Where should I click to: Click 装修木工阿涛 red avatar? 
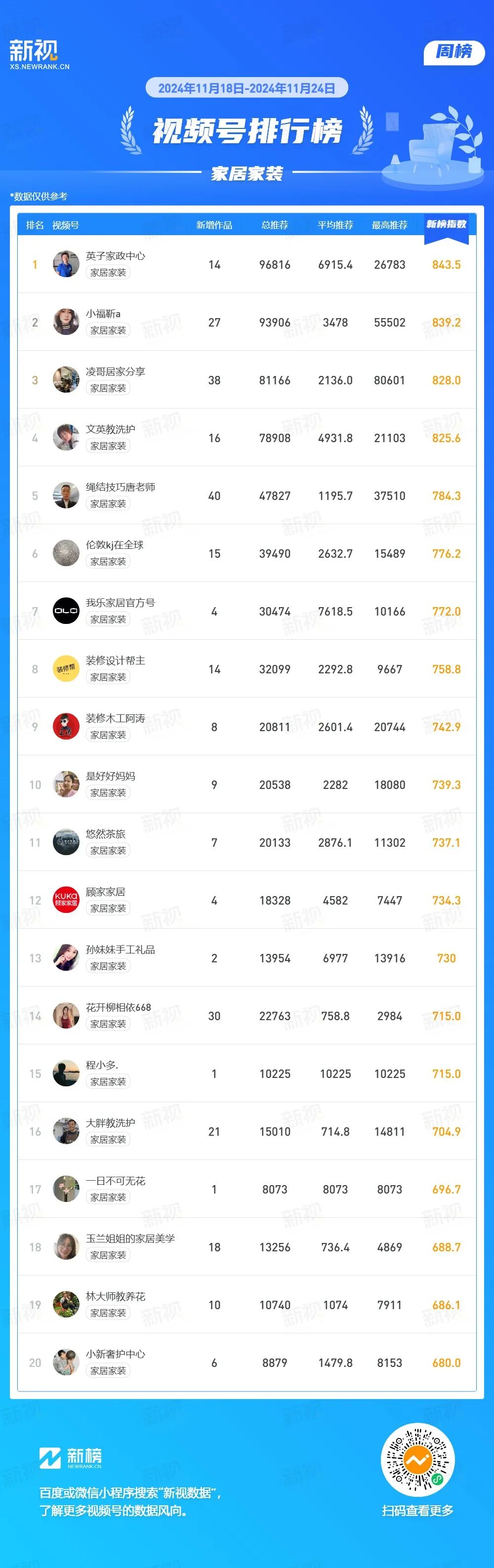coord(66,726)
